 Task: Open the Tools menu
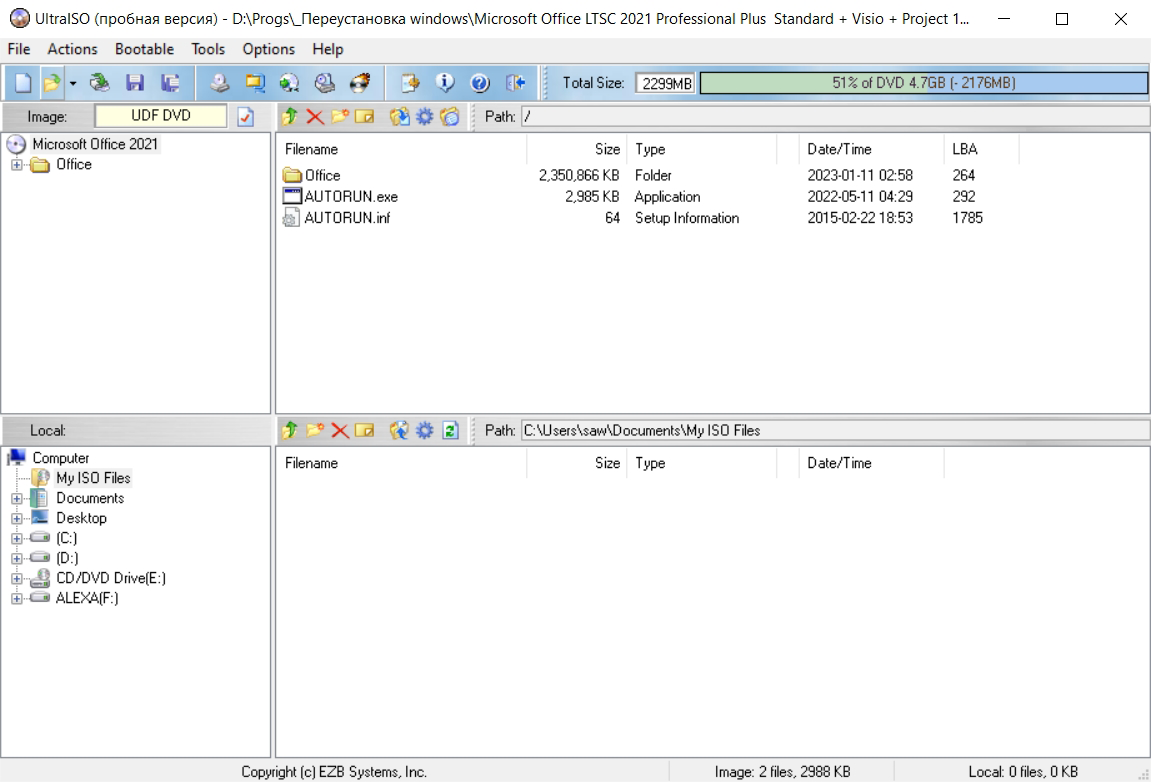(x=208, y=49)
